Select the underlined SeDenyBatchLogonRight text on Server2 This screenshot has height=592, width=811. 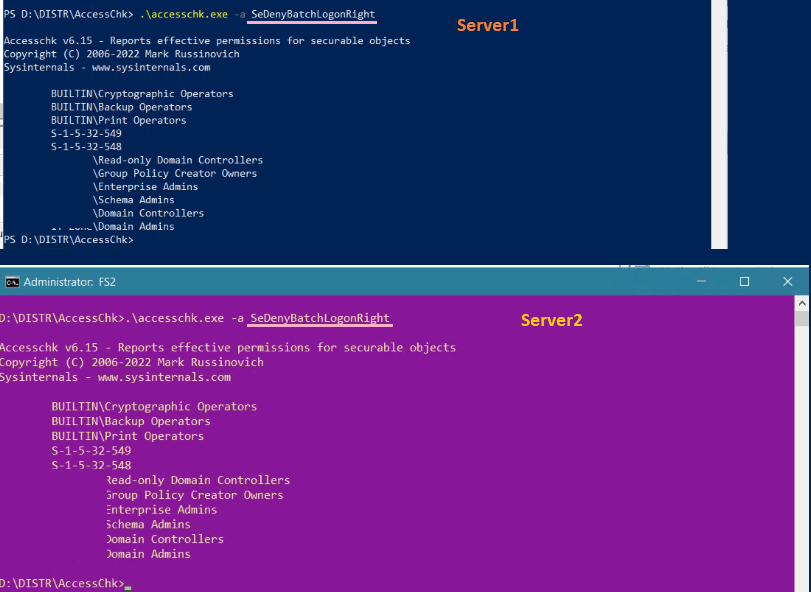pos(319,318)
